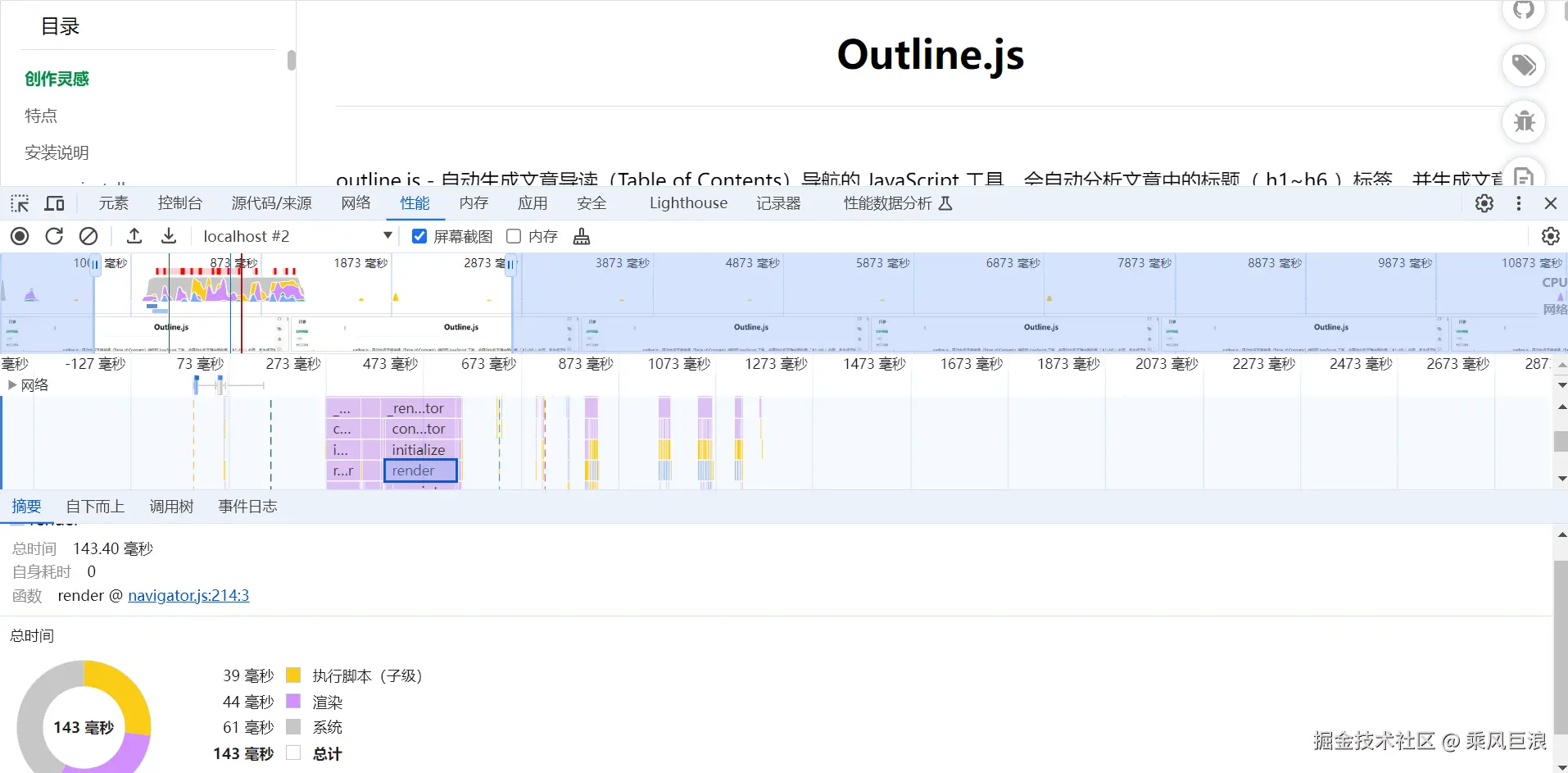The width and height of the screenshot is (1568, 773).
Task: Open the 源代码/来源 tab
Action: [x=271, y=203]
